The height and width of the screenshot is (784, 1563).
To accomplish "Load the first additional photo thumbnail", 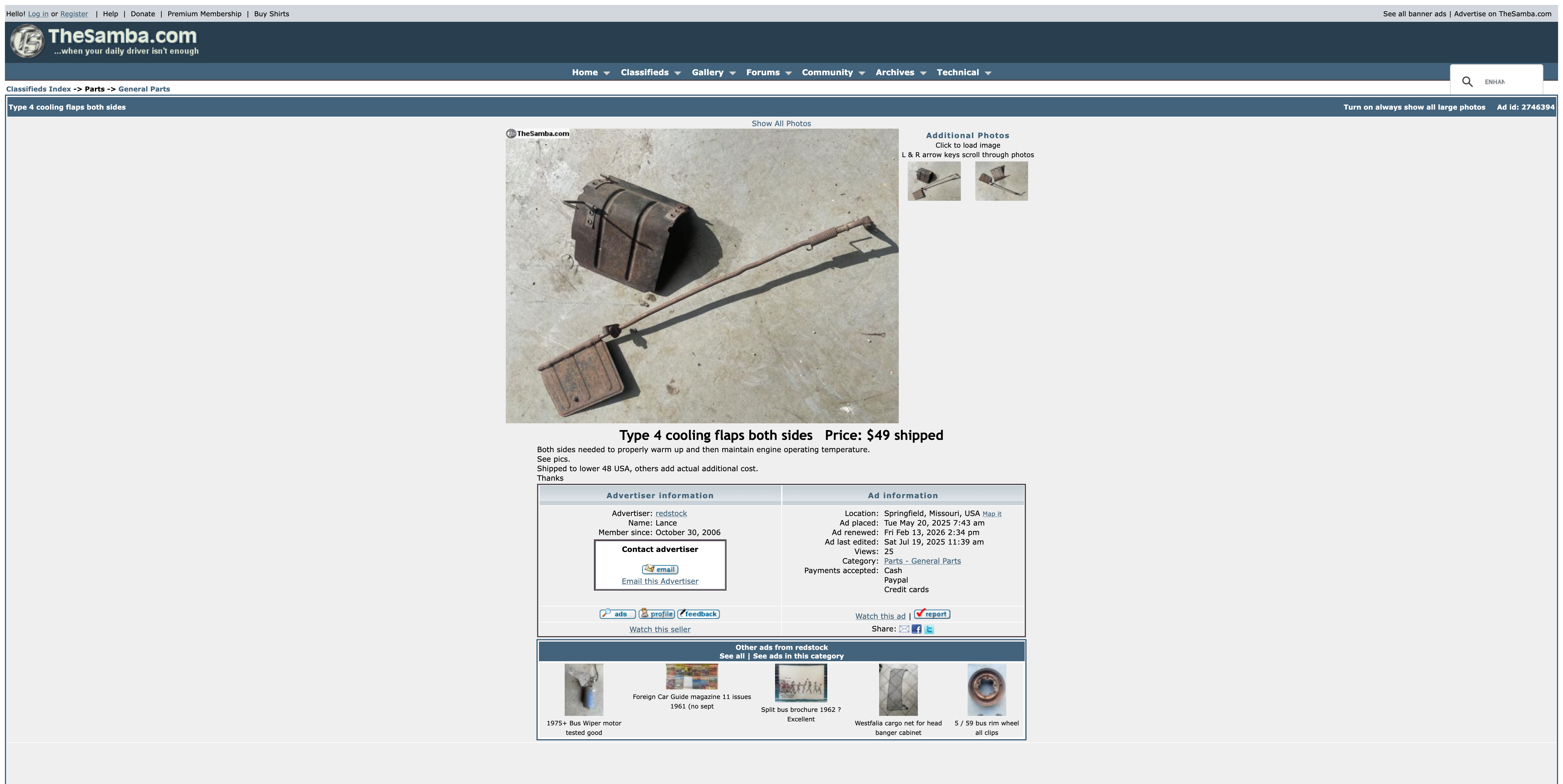I will 934,181.
